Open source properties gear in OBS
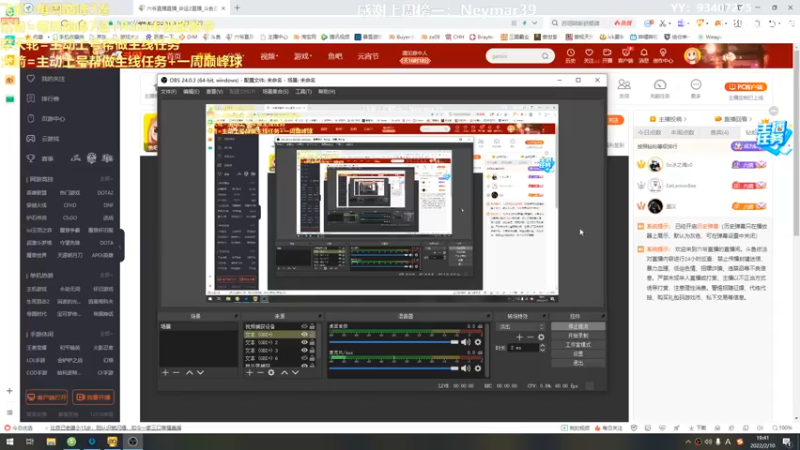This screenshot has width=800, height=450. coord(271,373)
